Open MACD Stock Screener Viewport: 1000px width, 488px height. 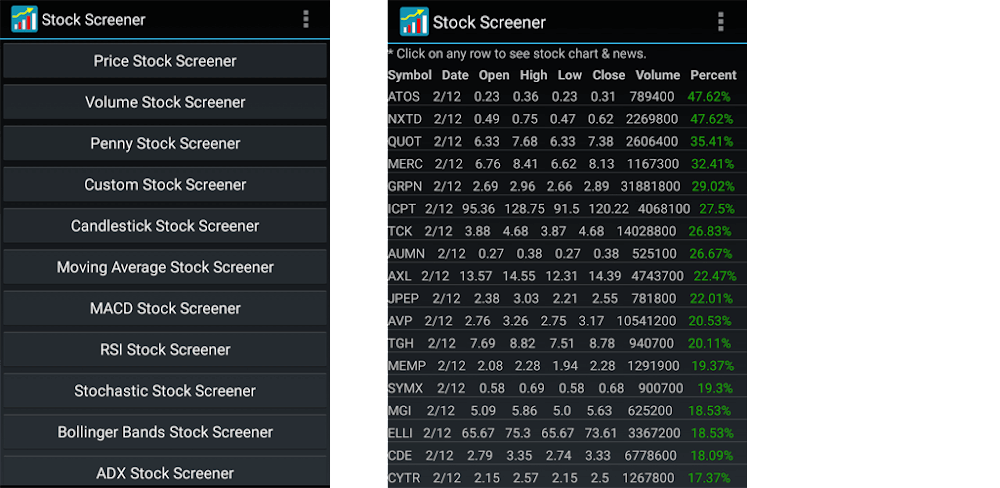click(165, 308)
